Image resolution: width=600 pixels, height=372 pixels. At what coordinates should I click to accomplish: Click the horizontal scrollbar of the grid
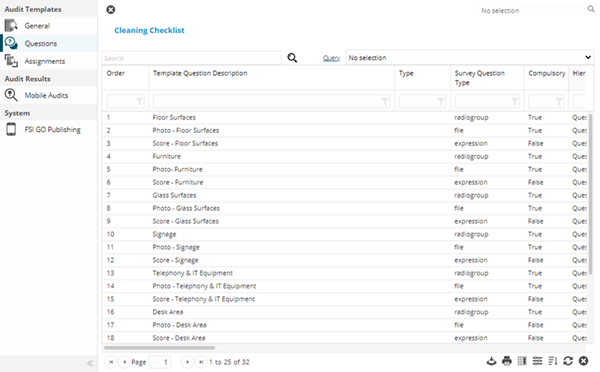pyautogui.click(x=159, y=348)
